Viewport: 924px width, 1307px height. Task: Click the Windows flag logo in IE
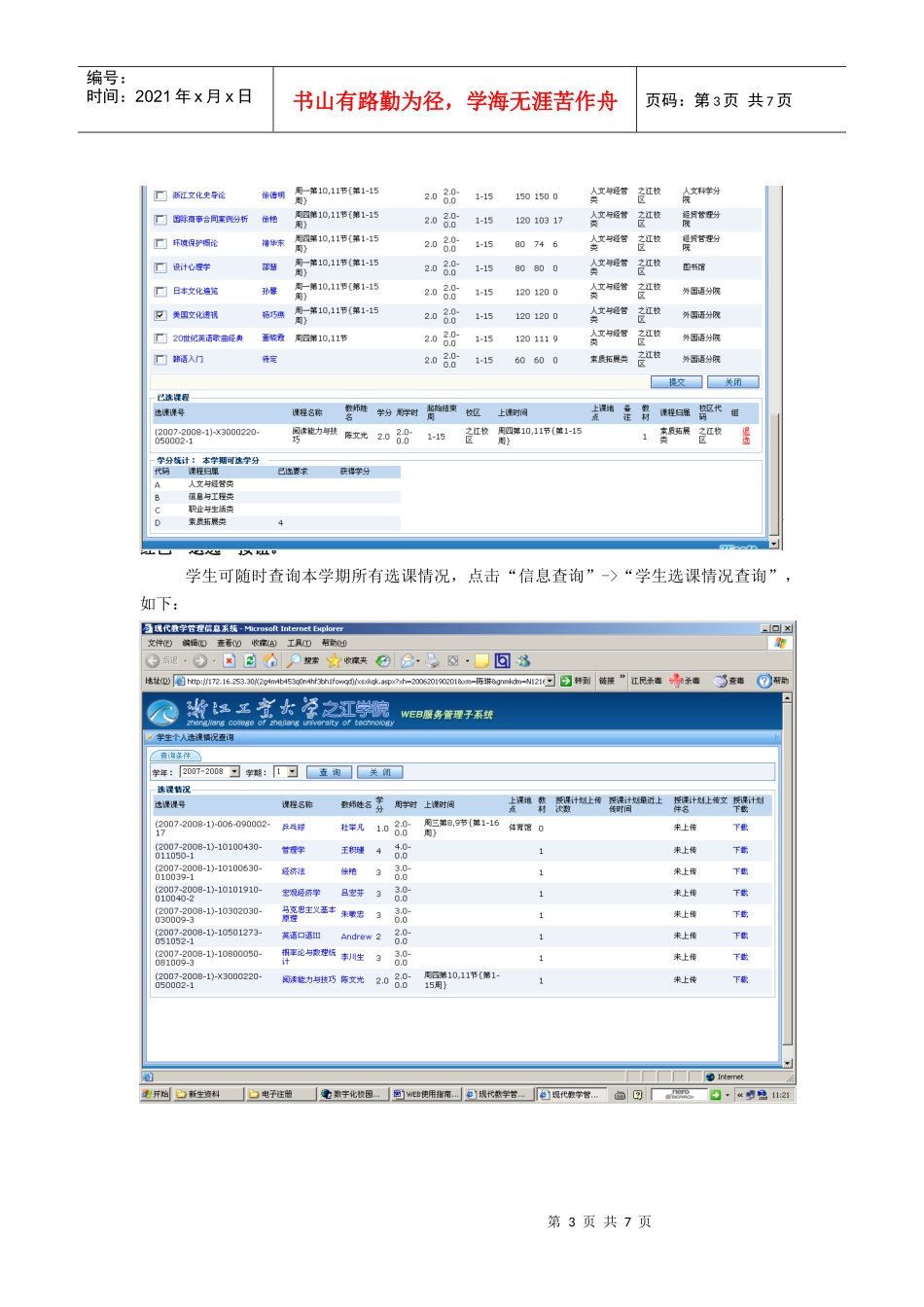click(780, 643)
